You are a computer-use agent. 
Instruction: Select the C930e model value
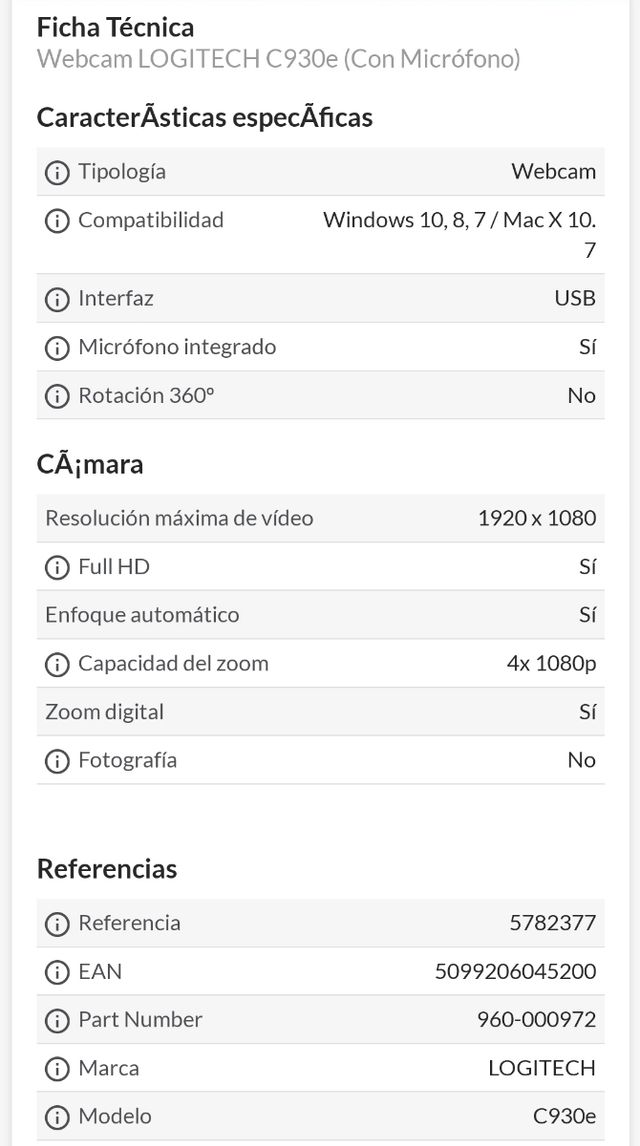click(x=568, y=1117)
